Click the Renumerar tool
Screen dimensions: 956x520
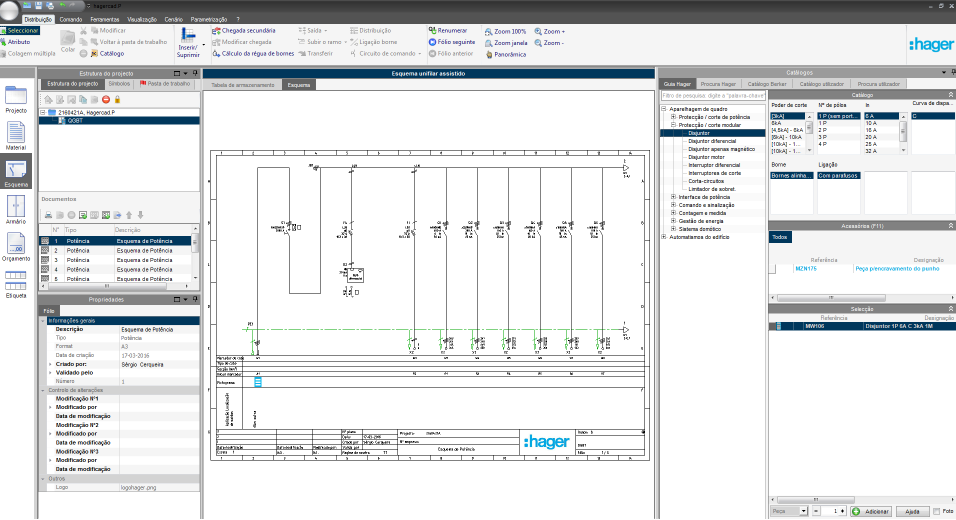[446, 31]
